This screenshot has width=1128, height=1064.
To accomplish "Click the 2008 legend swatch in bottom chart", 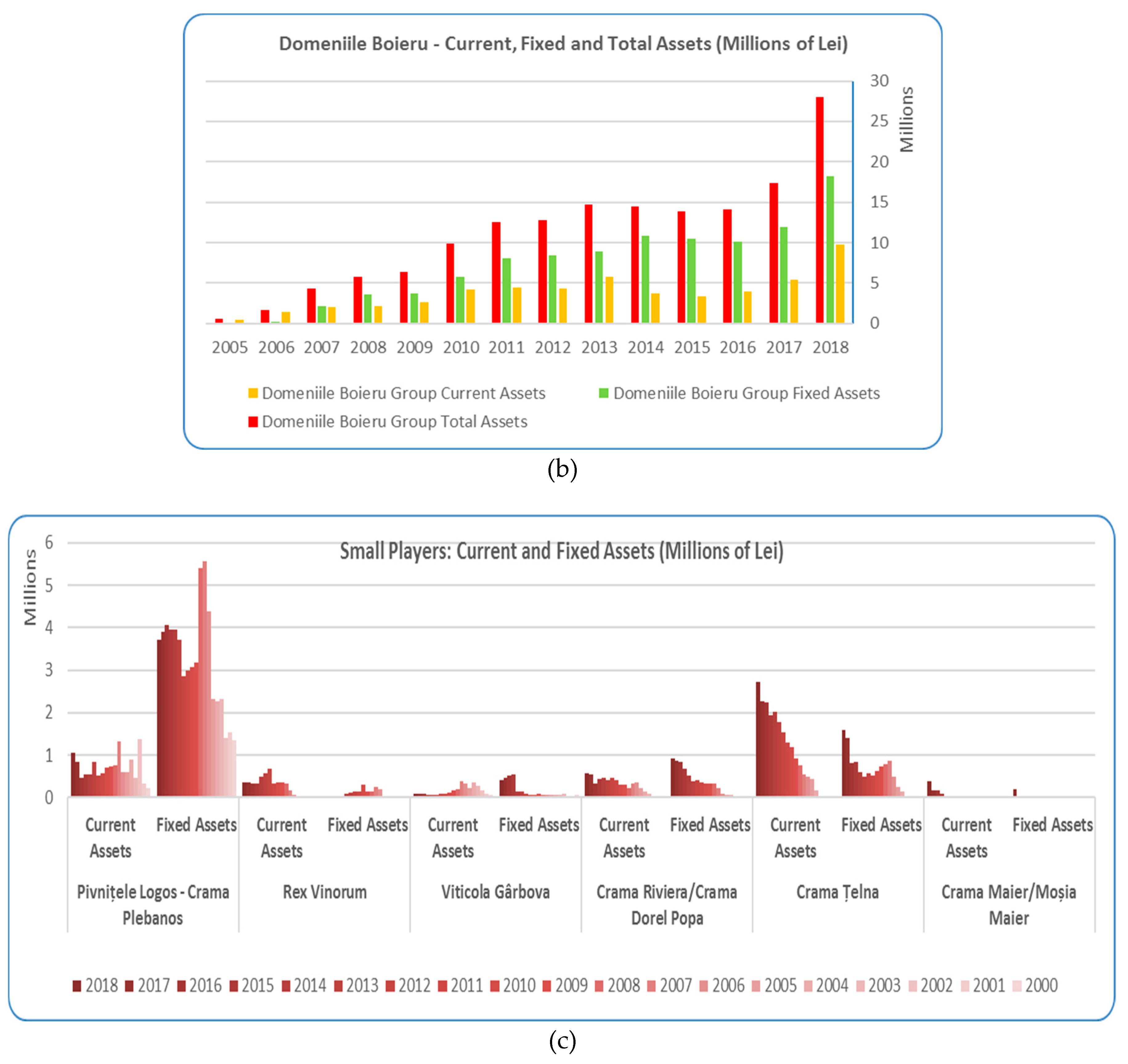I will coord(599,986).
